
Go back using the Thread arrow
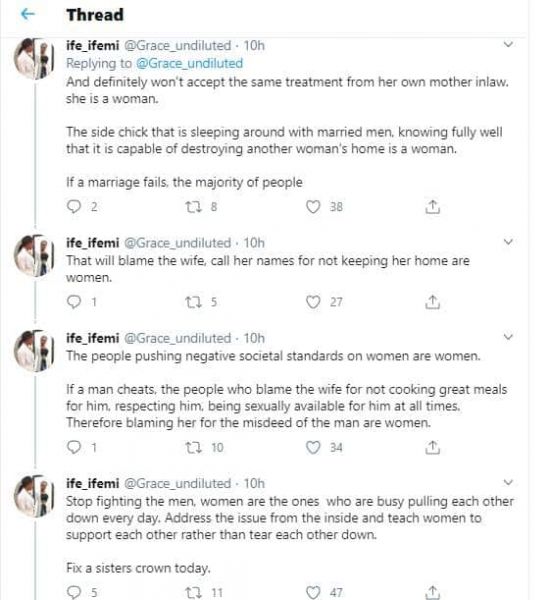click(x=28, y=15)
